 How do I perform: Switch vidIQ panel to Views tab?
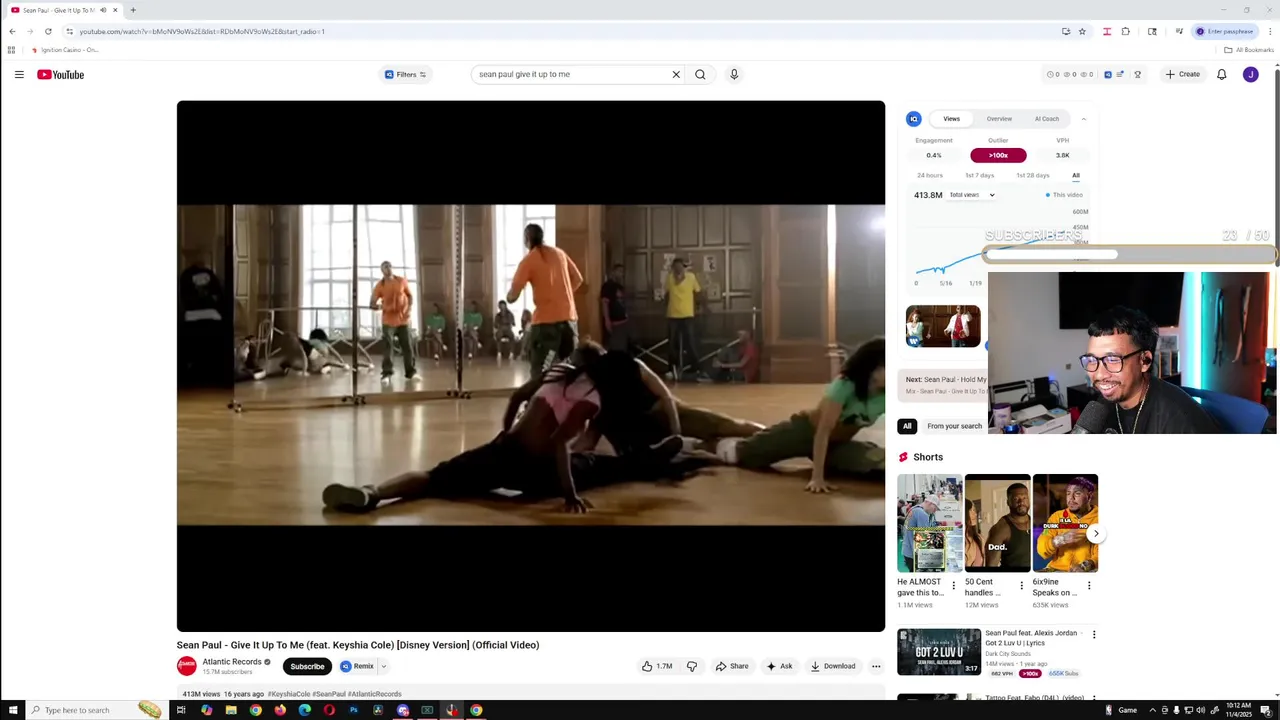coord(951,119)
